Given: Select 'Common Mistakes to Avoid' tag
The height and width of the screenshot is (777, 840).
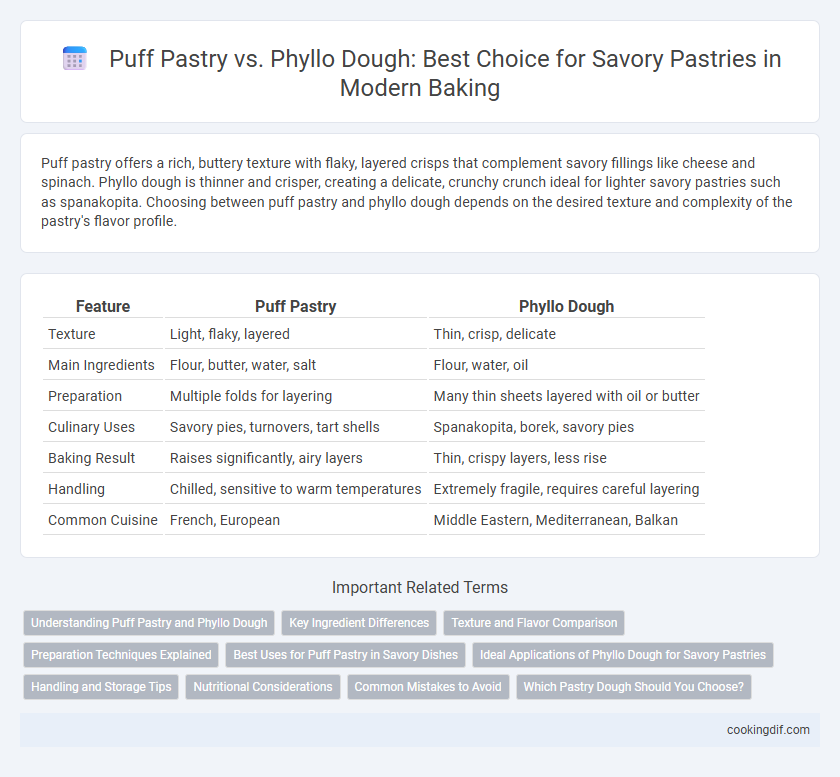Looking at the screenshot, I should coord(428,687).
